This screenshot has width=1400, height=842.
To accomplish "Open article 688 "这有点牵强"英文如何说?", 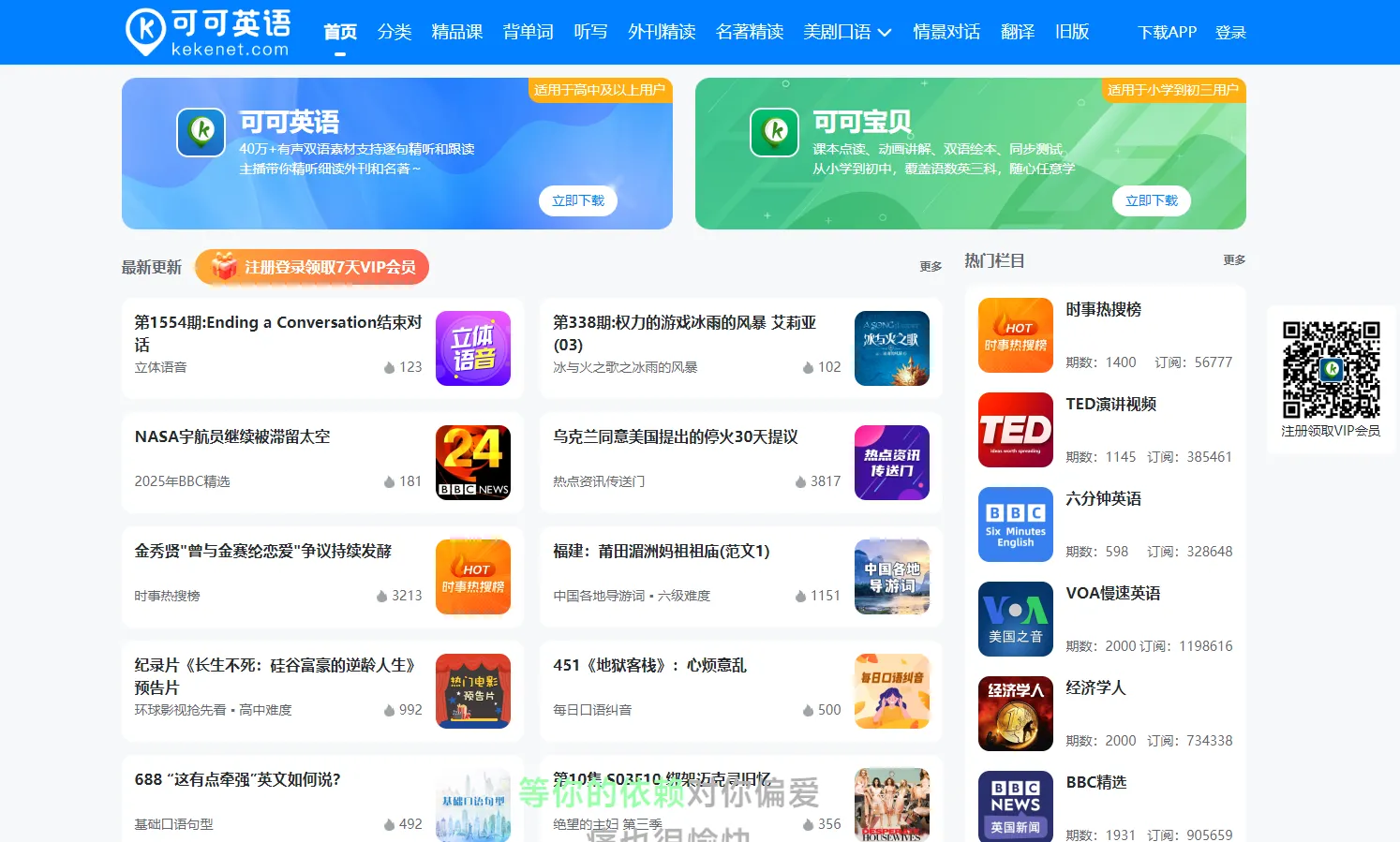I will 238,779.
